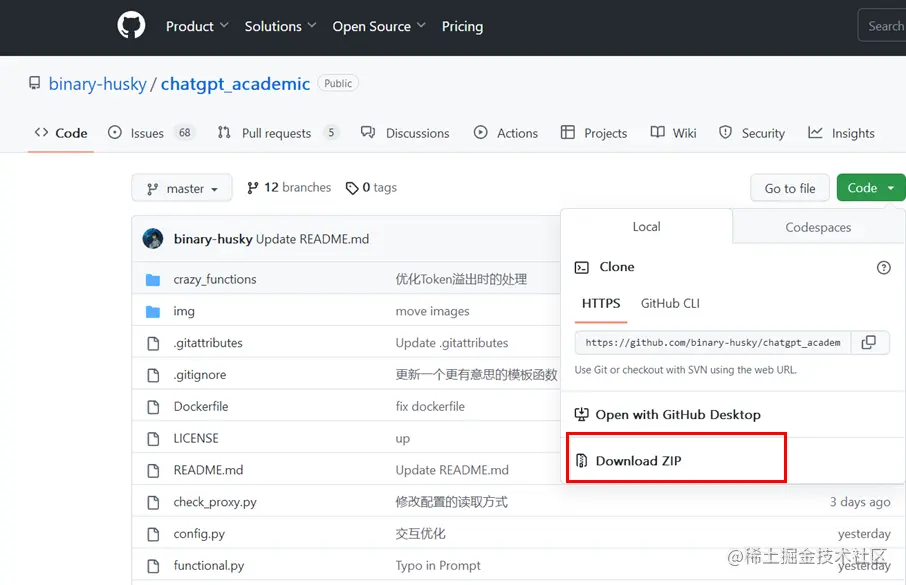Click the tag icon next to 0 tags
Viewport: 906px width, 585px height.
tap(352, 188)
